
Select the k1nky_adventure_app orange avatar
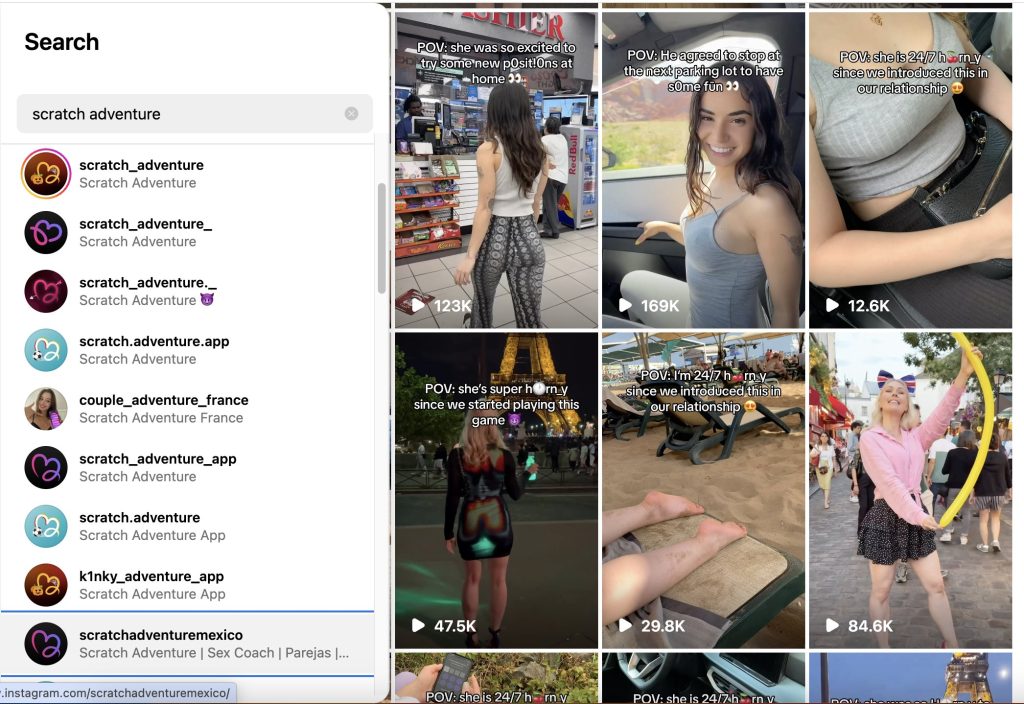(46, 585)
